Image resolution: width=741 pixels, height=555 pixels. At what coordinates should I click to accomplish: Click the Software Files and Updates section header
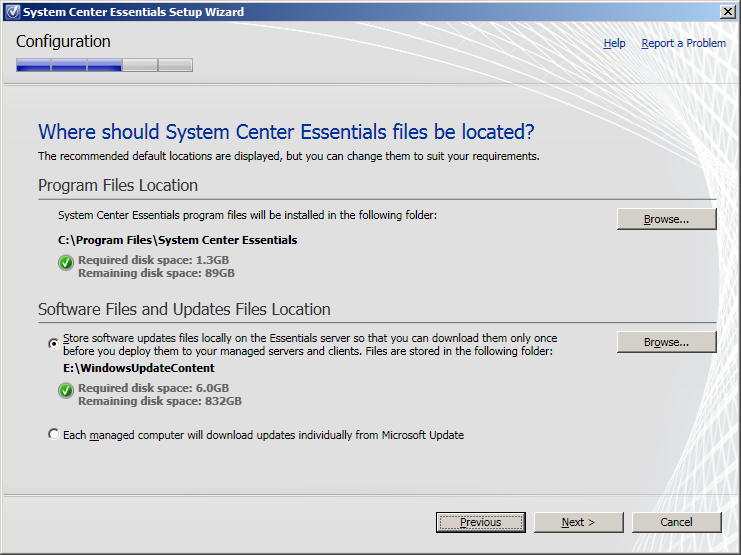point(184,310)
